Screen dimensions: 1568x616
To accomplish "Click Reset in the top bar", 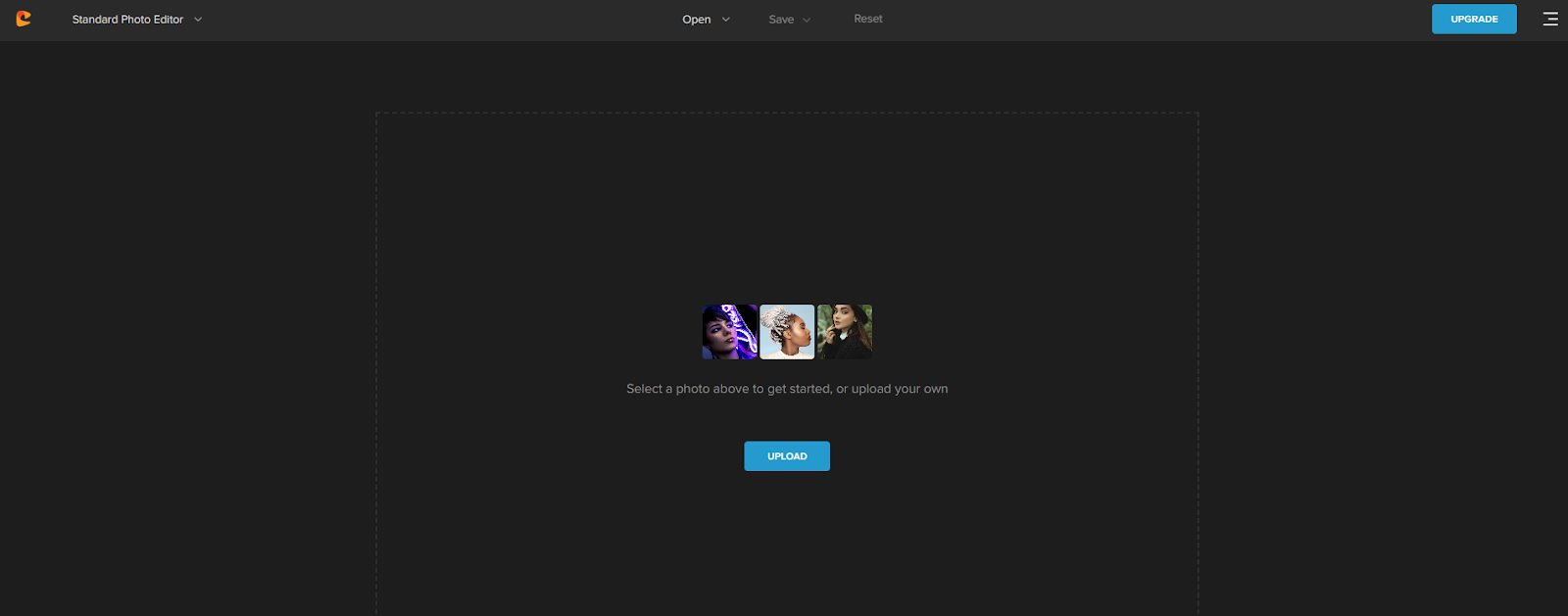I will coord(867,19).
